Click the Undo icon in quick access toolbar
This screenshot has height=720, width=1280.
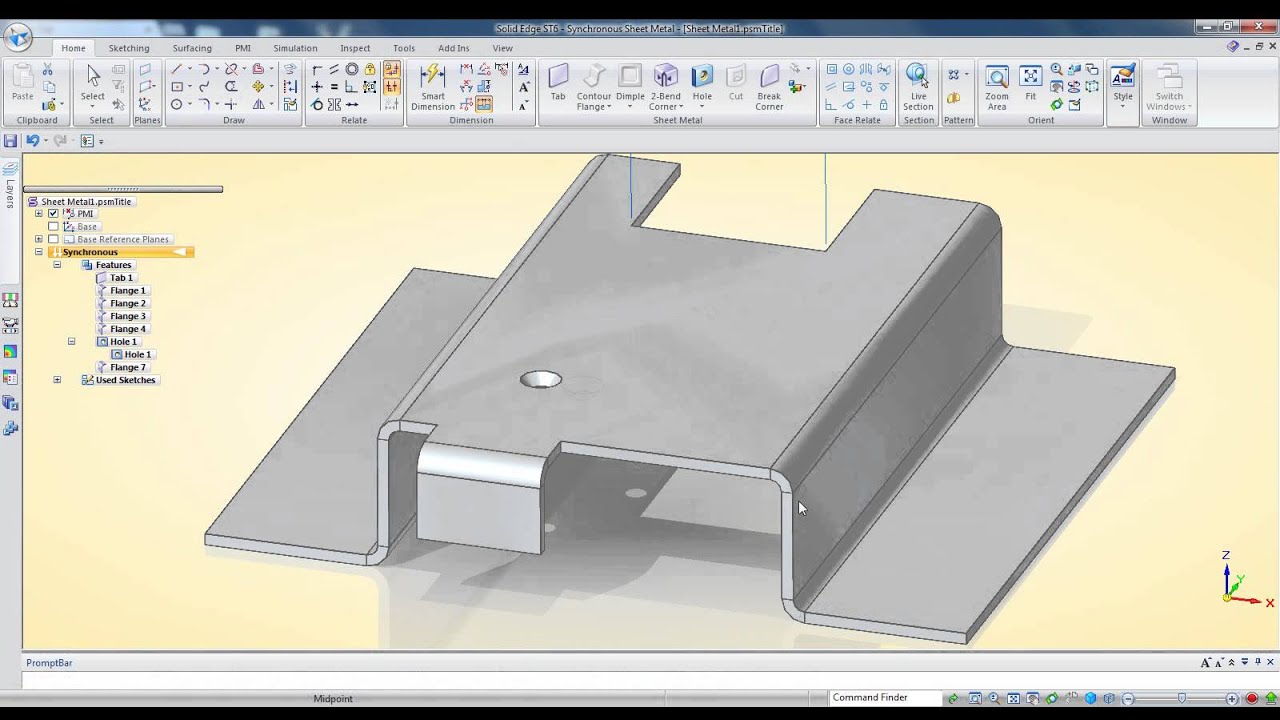32,141
